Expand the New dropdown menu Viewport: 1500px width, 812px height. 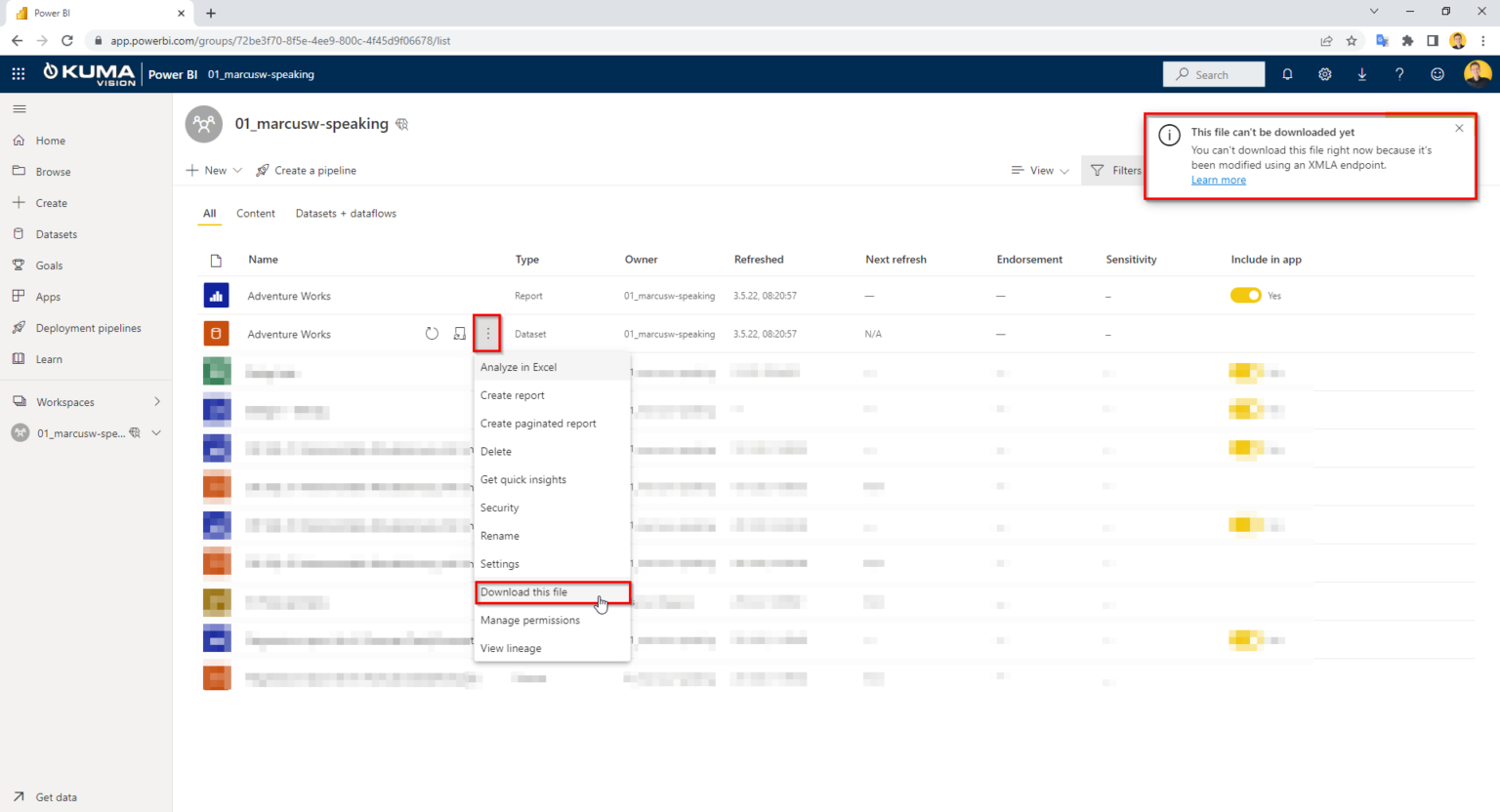(213, 170)
